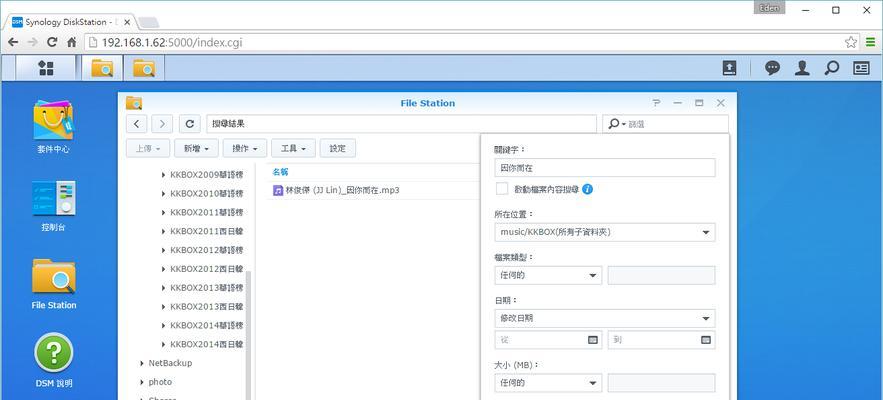Click the 搜尋結果 path bar
The width and height of the screenshot is (883, 400).
coord(402,124)
